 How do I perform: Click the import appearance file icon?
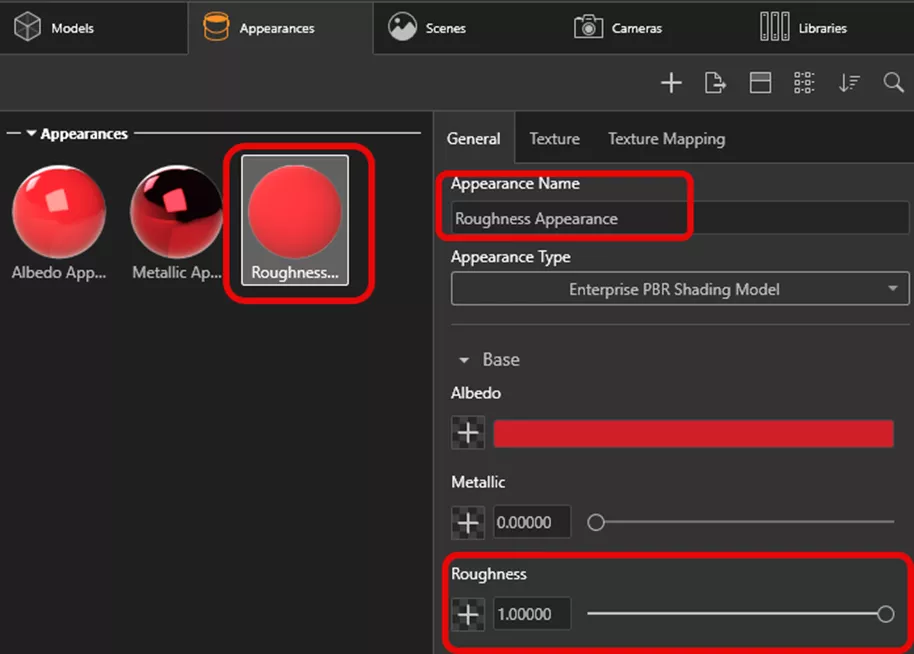click(x=715, y=83)
